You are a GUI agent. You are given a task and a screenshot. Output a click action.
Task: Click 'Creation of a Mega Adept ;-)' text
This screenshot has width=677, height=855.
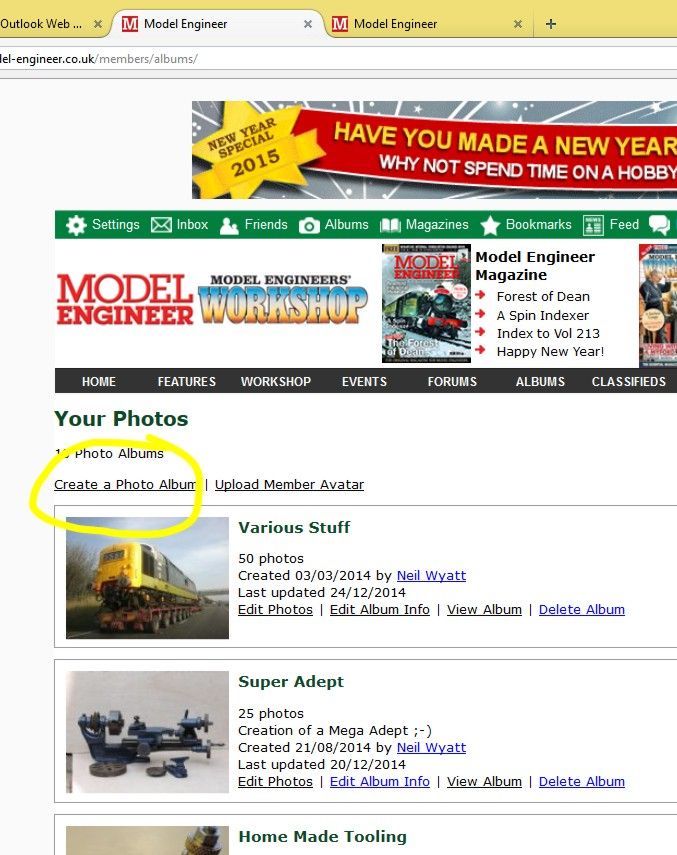pos(335,730)
